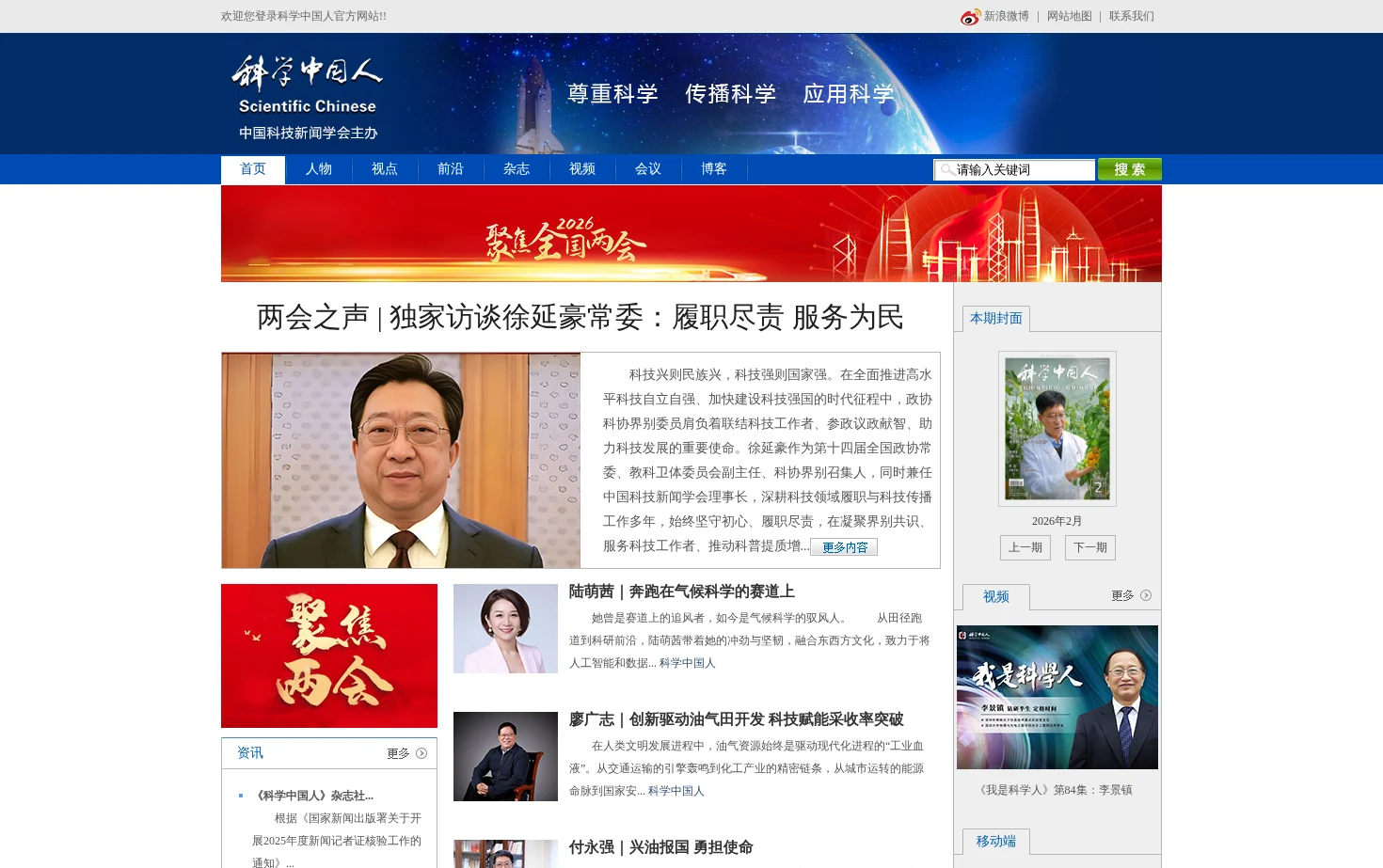Select the 资讯 section tab
This screenshot has width=1383, height=868.
coord(250,753)
